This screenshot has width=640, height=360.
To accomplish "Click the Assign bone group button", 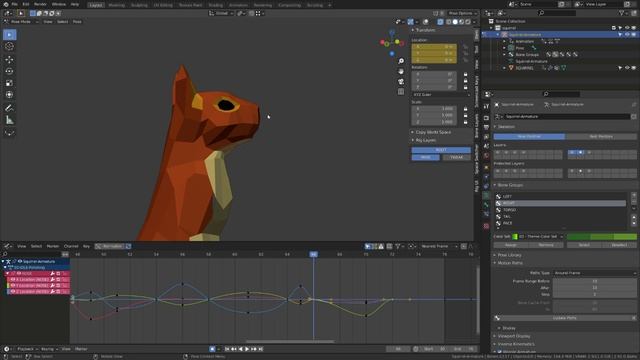I will [511, 245].
